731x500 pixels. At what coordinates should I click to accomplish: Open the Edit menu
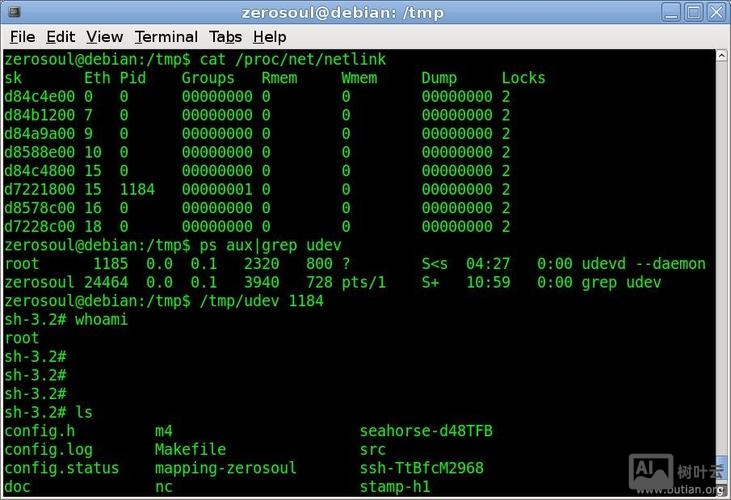click(x=60, y=37)
